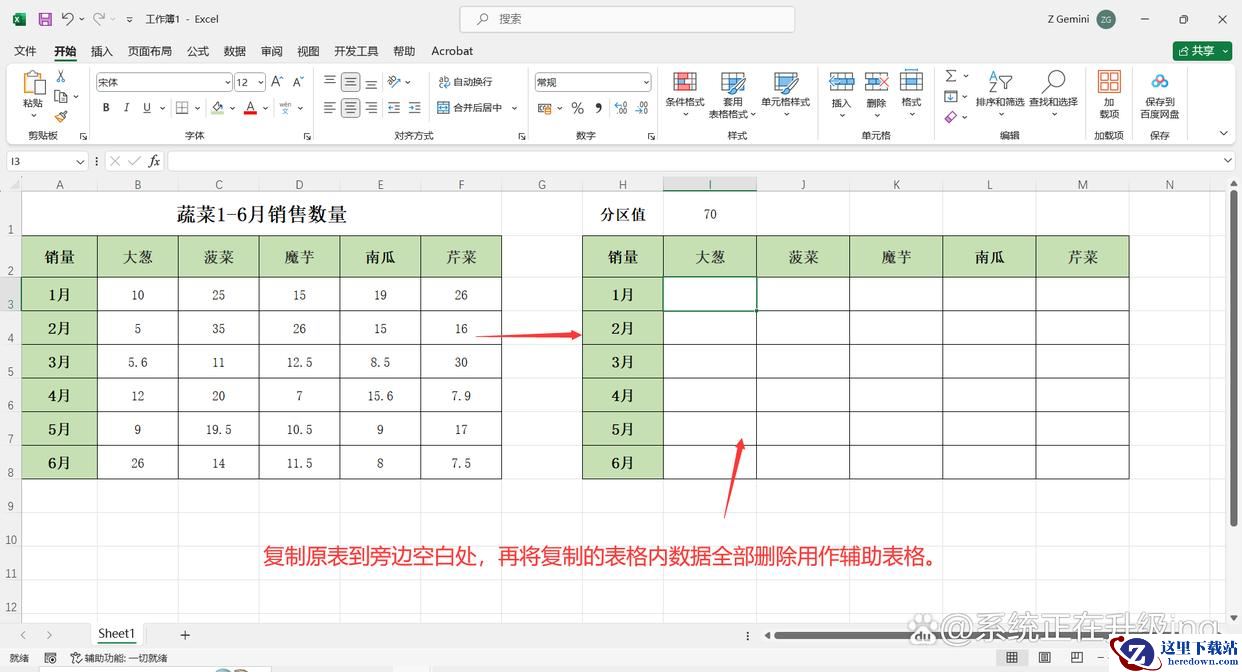Click the Cut scissors icon

tap(61, 76)
